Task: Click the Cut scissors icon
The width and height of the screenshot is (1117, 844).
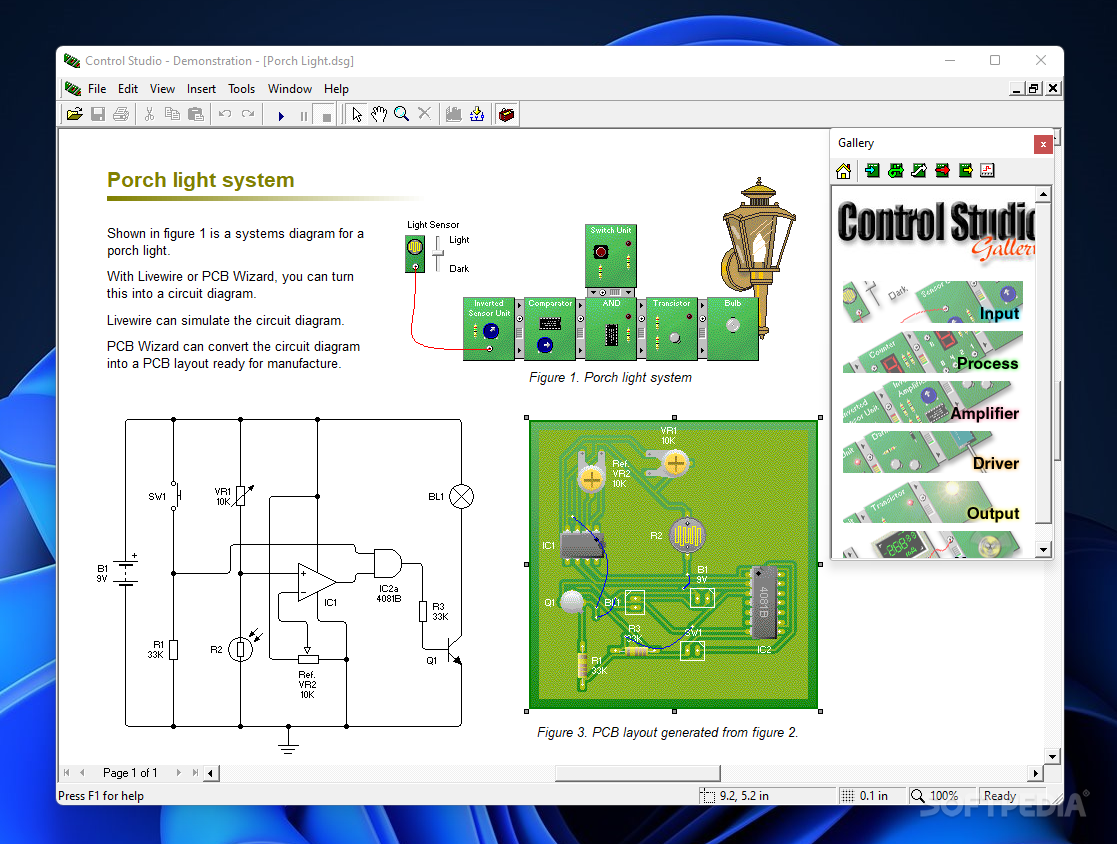Action: click(x=149, y=114)
